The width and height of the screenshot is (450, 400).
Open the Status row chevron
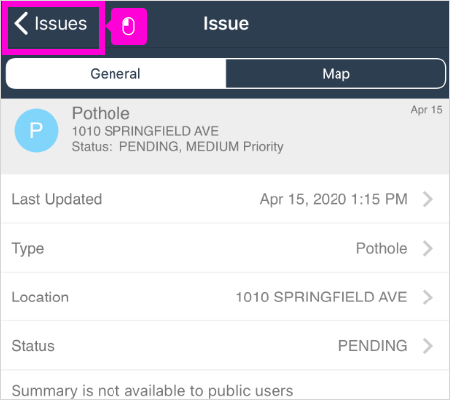coord(428,346)
